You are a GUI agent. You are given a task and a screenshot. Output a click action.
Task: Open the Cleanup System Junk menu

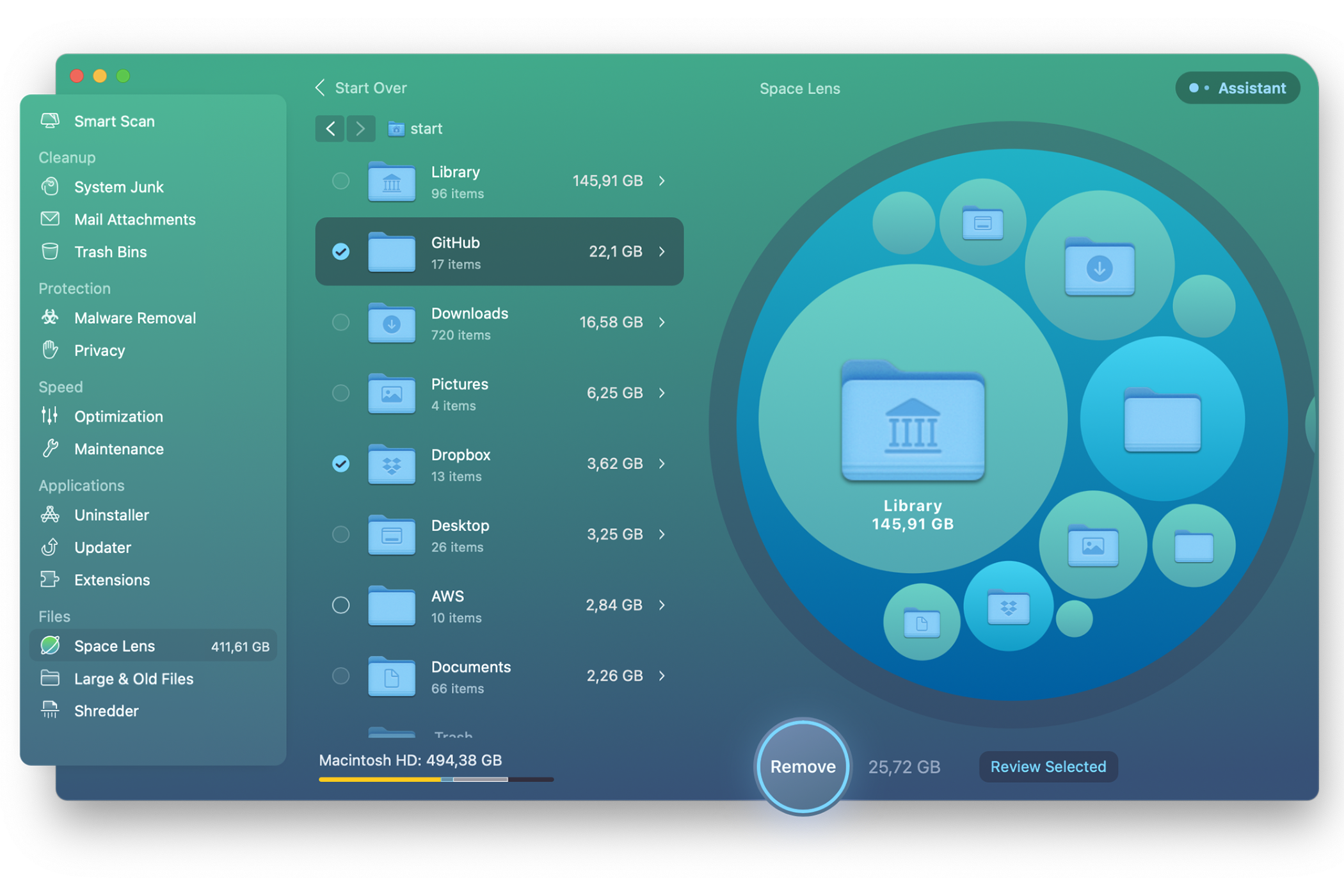click(119, 187)
